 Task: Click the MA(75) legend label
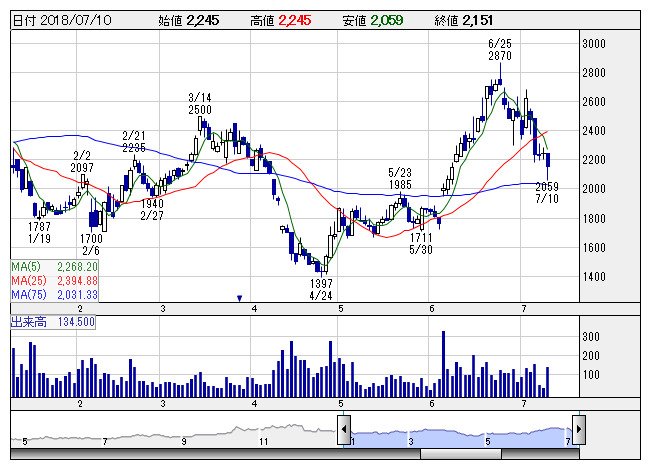pyautogui.click(x=54, y=294)
